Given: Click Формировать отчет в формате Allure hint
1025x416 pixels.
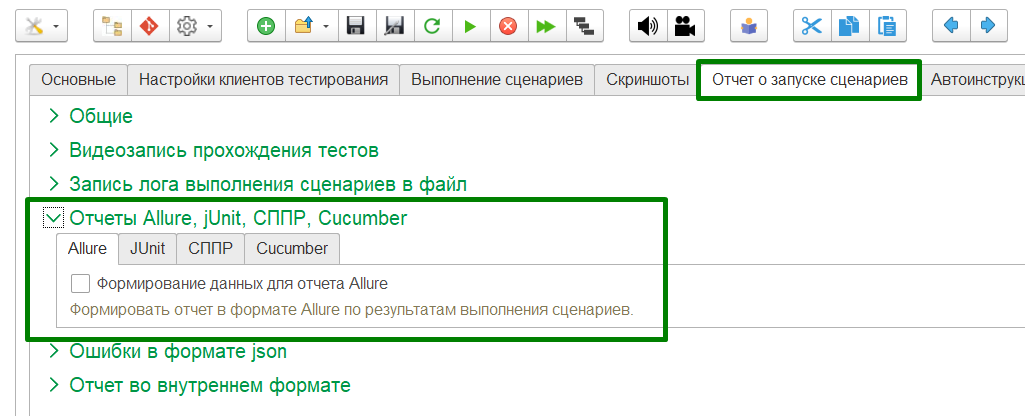Looking at the screenshot, I should (x=352, y=309).
